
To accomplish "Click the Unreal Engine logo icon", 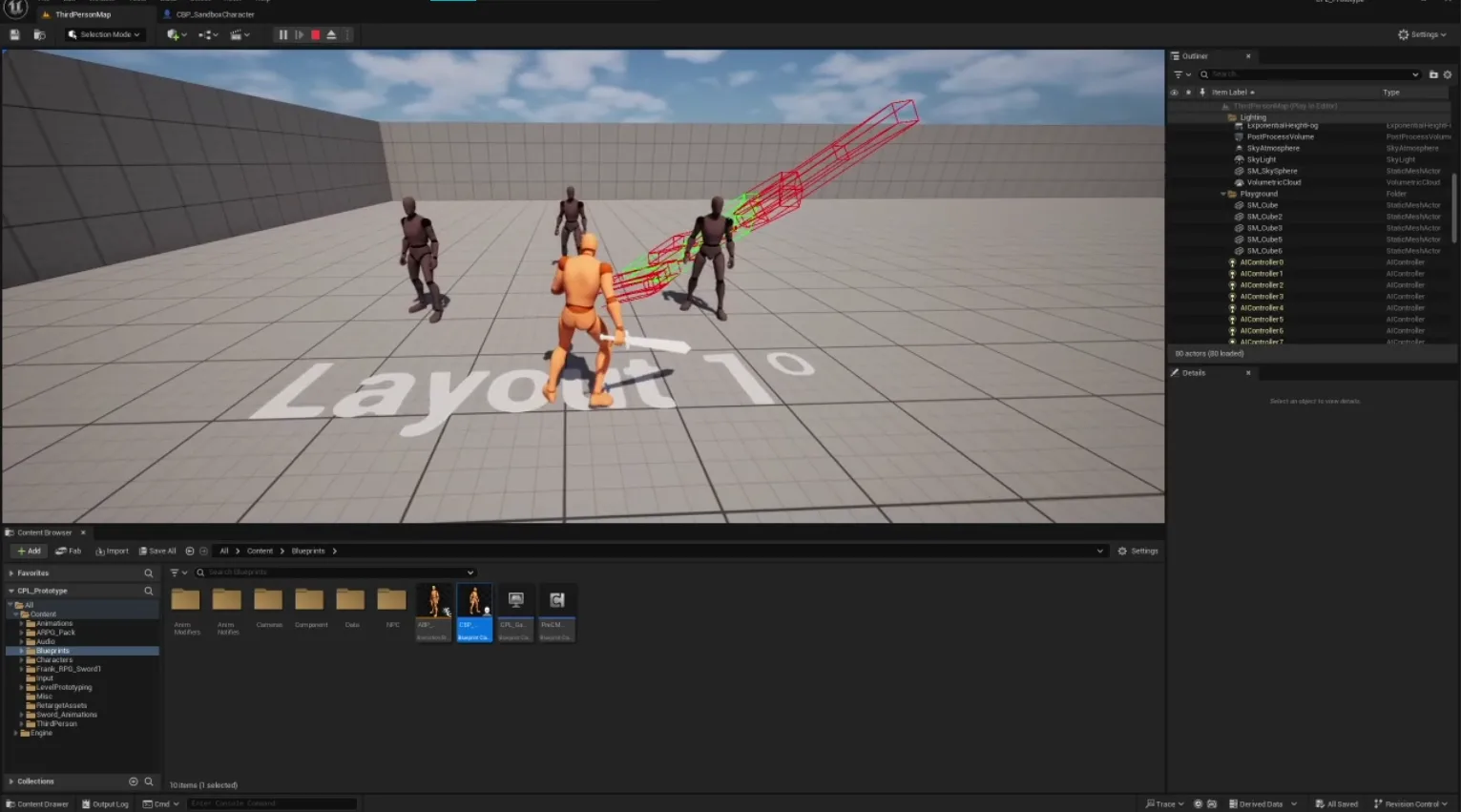I will pos(15,9).
